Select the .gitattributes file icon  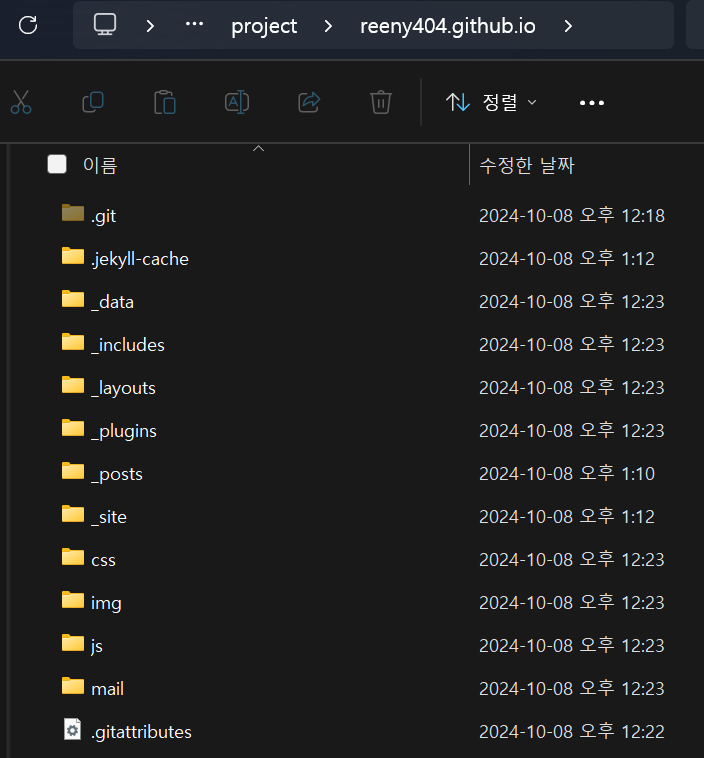(x=73, y=729)
